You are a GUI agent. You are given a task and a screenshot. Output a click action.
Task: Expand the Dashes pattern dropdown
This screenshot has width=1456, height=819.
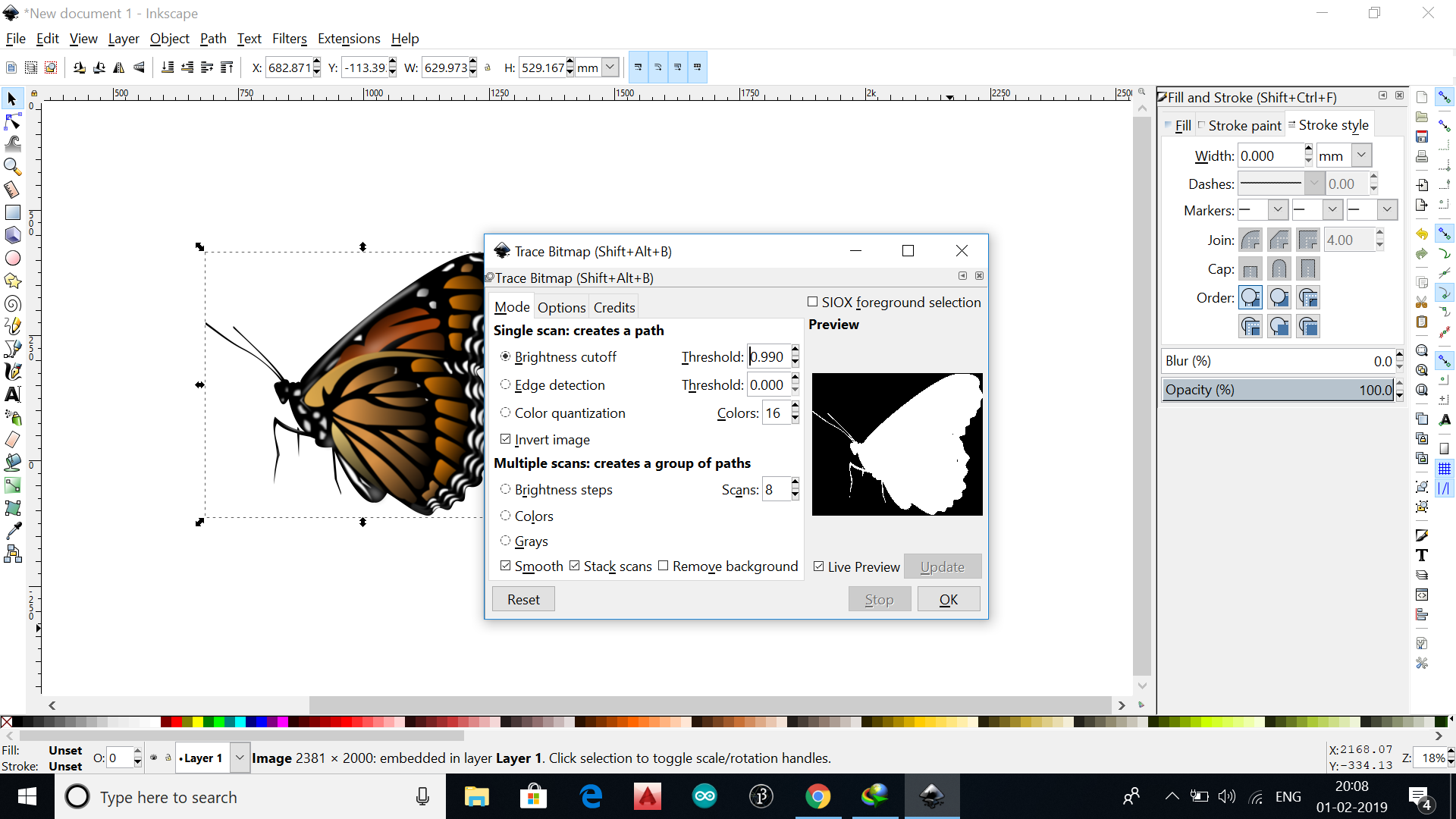pyautogui.click(x=1313, y=184)
